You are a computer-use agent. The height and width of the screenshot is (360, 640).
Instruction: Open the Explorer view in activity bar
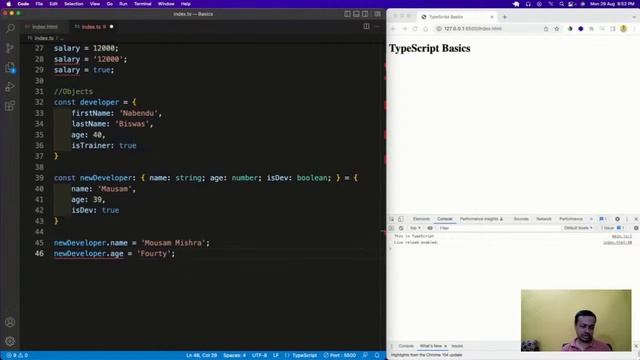(x=10, y=67)
